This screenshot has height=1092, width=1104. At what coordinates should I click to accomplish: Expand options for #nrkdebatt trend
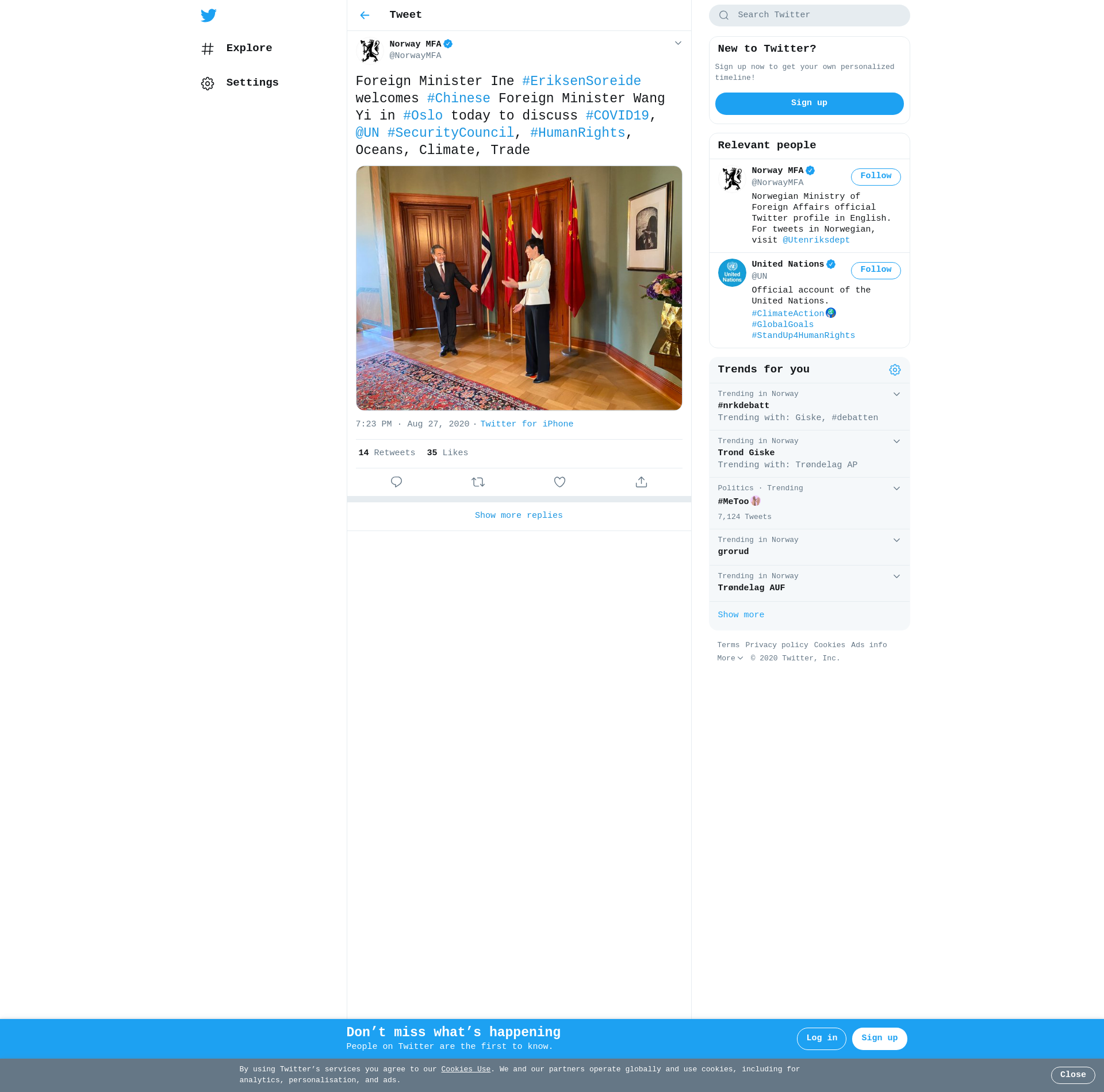(x=896, y=394)
